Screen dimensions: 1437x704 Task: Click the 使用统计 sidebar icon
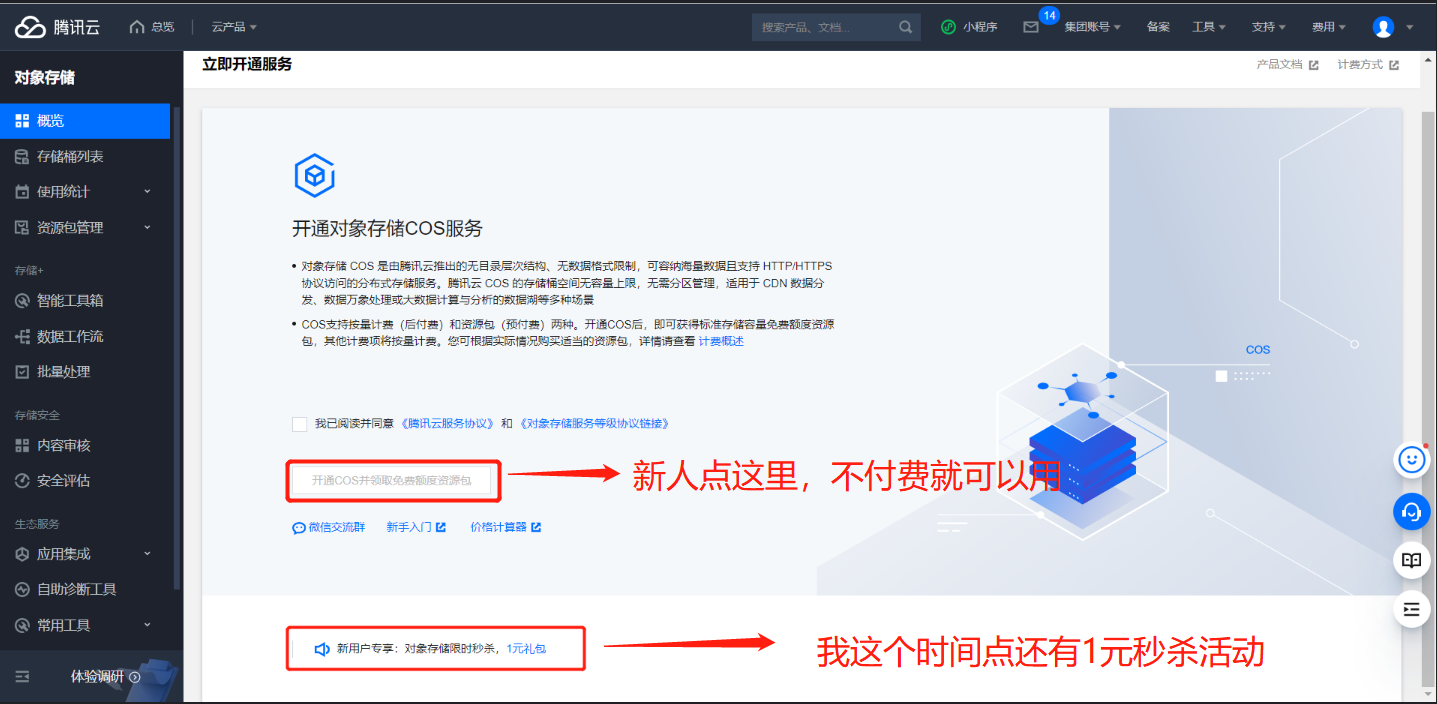[x=22, y=192]
